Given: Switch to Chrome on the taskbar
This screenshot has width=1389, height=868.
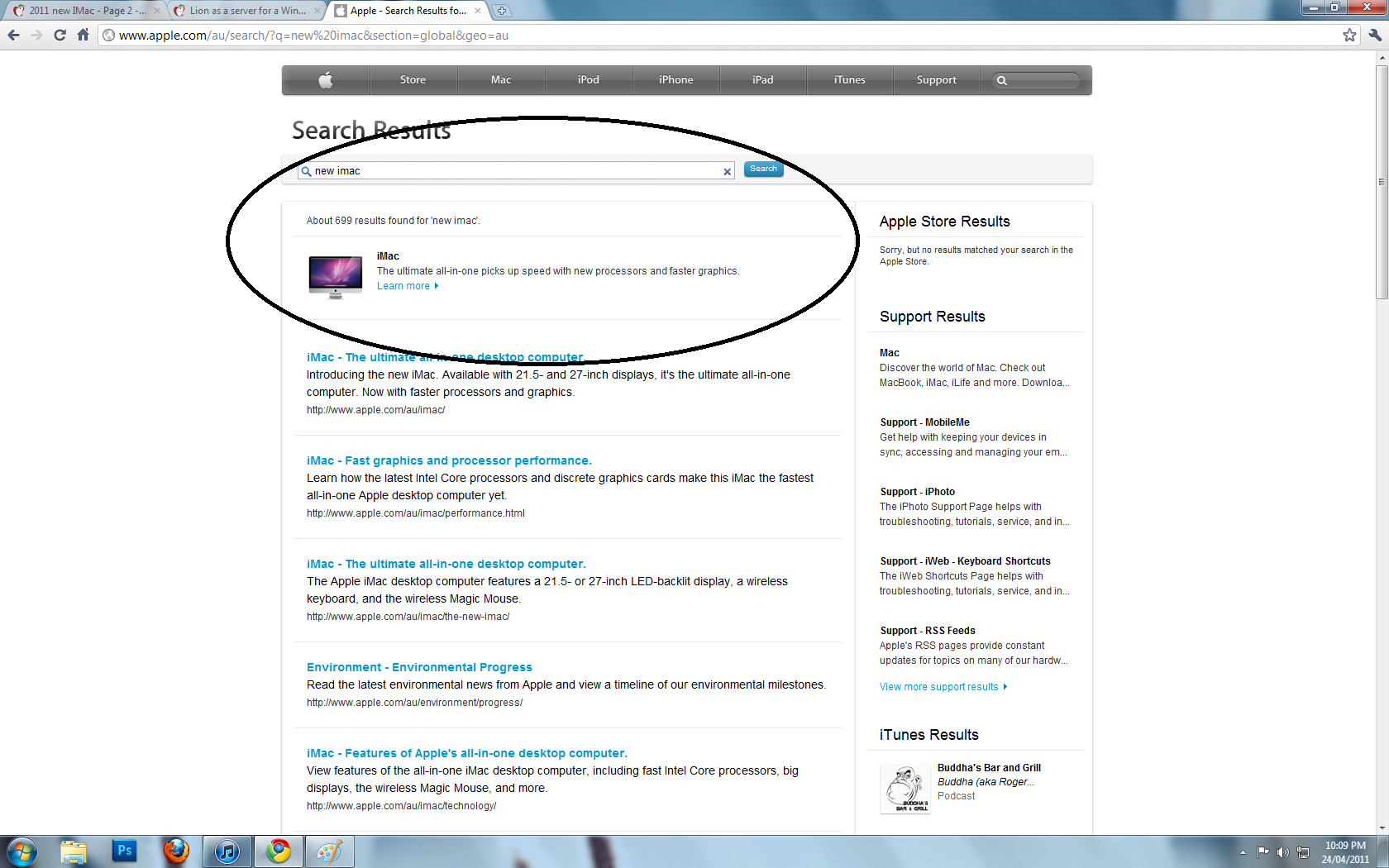Looking at the screenshot, I should (279, 851).
